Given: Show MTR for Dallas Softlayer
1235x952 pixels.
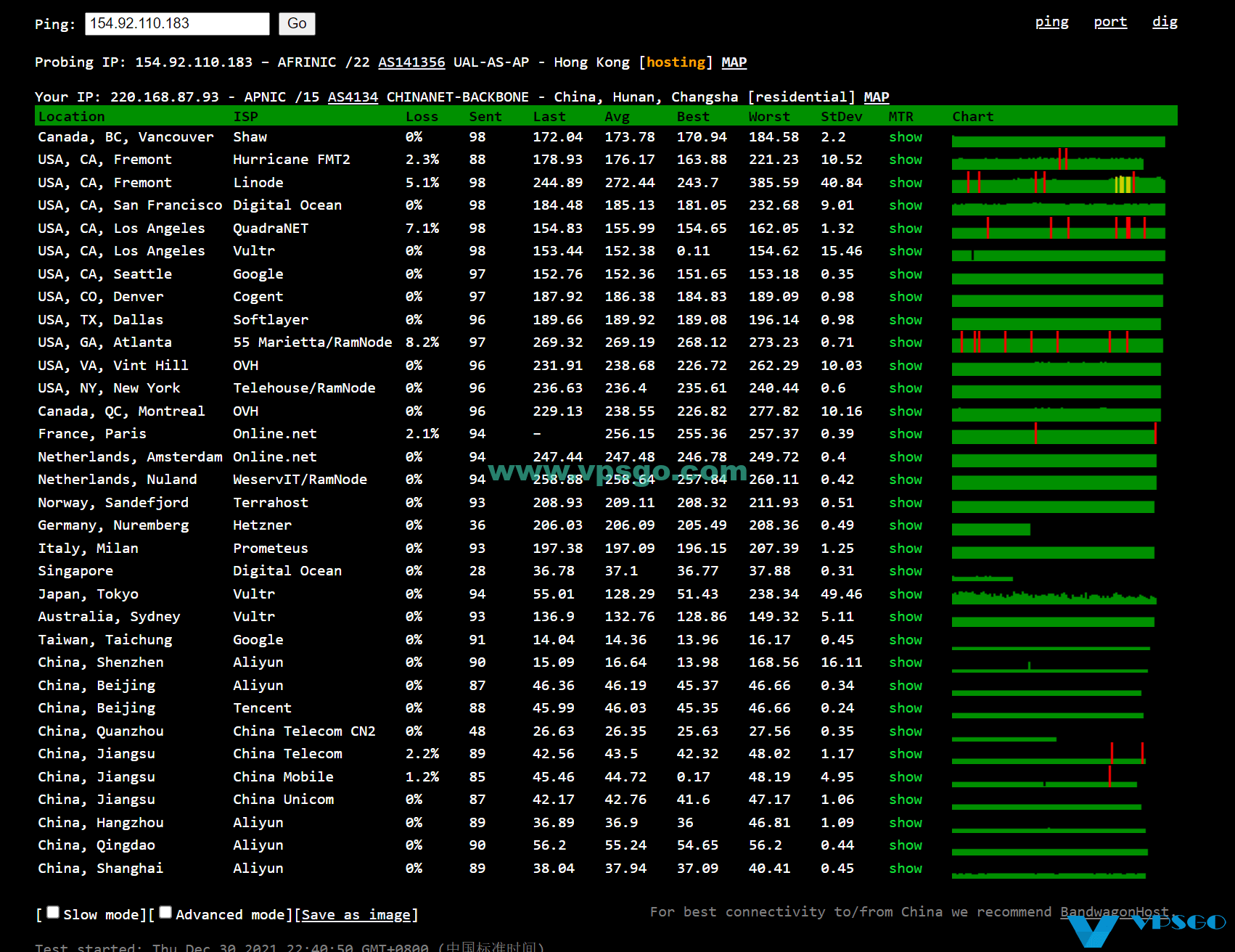Looking at the screenshot, I should 906,320.
